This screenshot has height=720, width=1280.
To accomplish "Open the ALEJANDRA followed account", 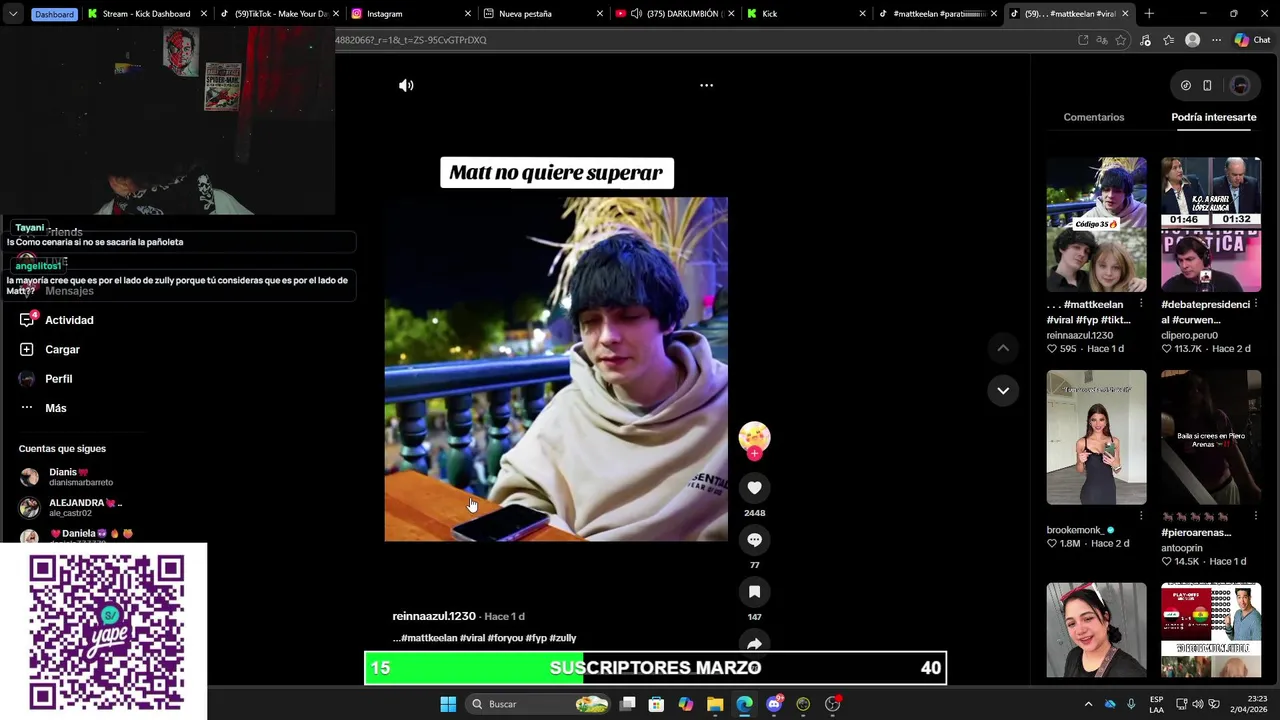I will pyautogui.click(x=72, y=507).
